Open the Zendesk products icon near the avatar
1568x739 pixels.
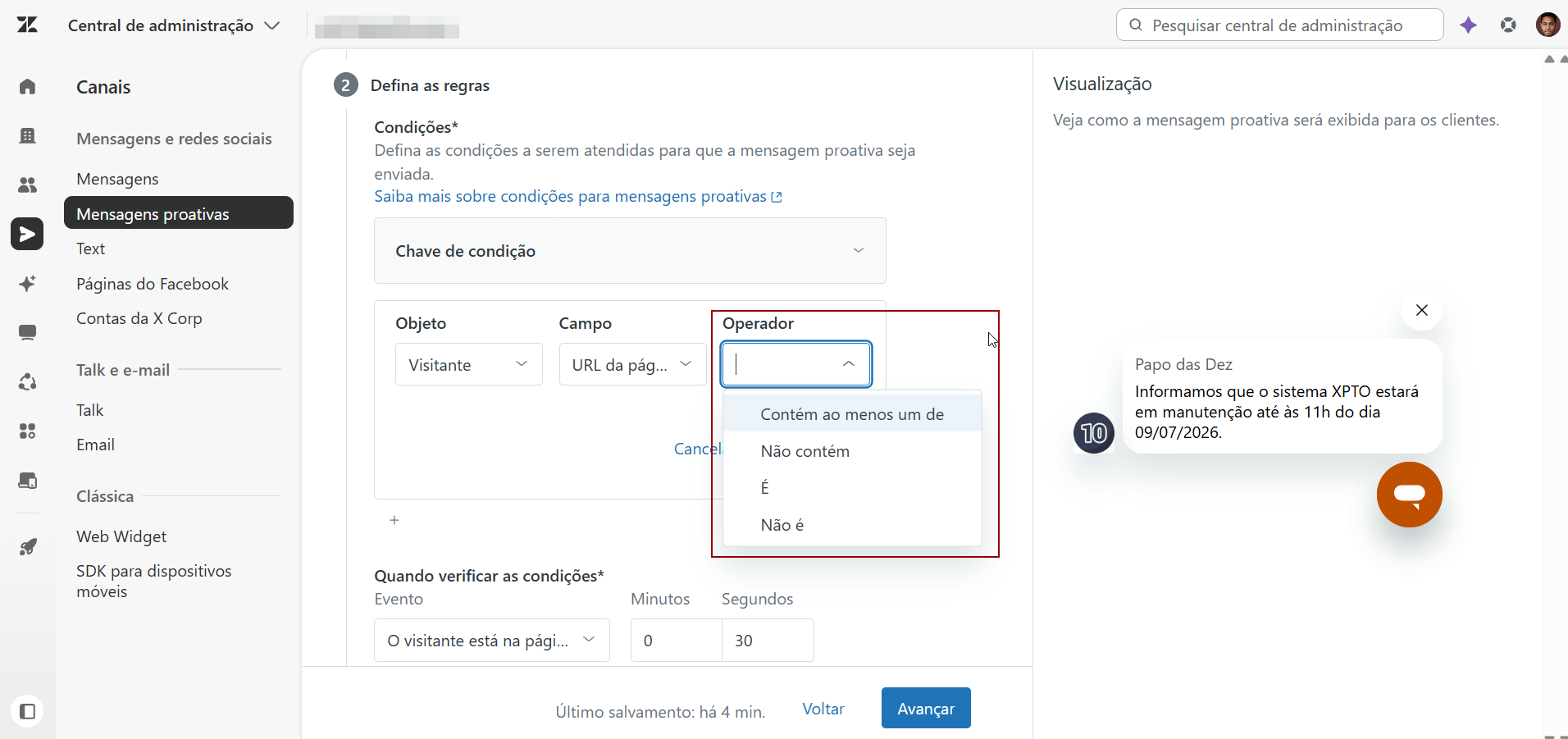tap(1508, 25)
